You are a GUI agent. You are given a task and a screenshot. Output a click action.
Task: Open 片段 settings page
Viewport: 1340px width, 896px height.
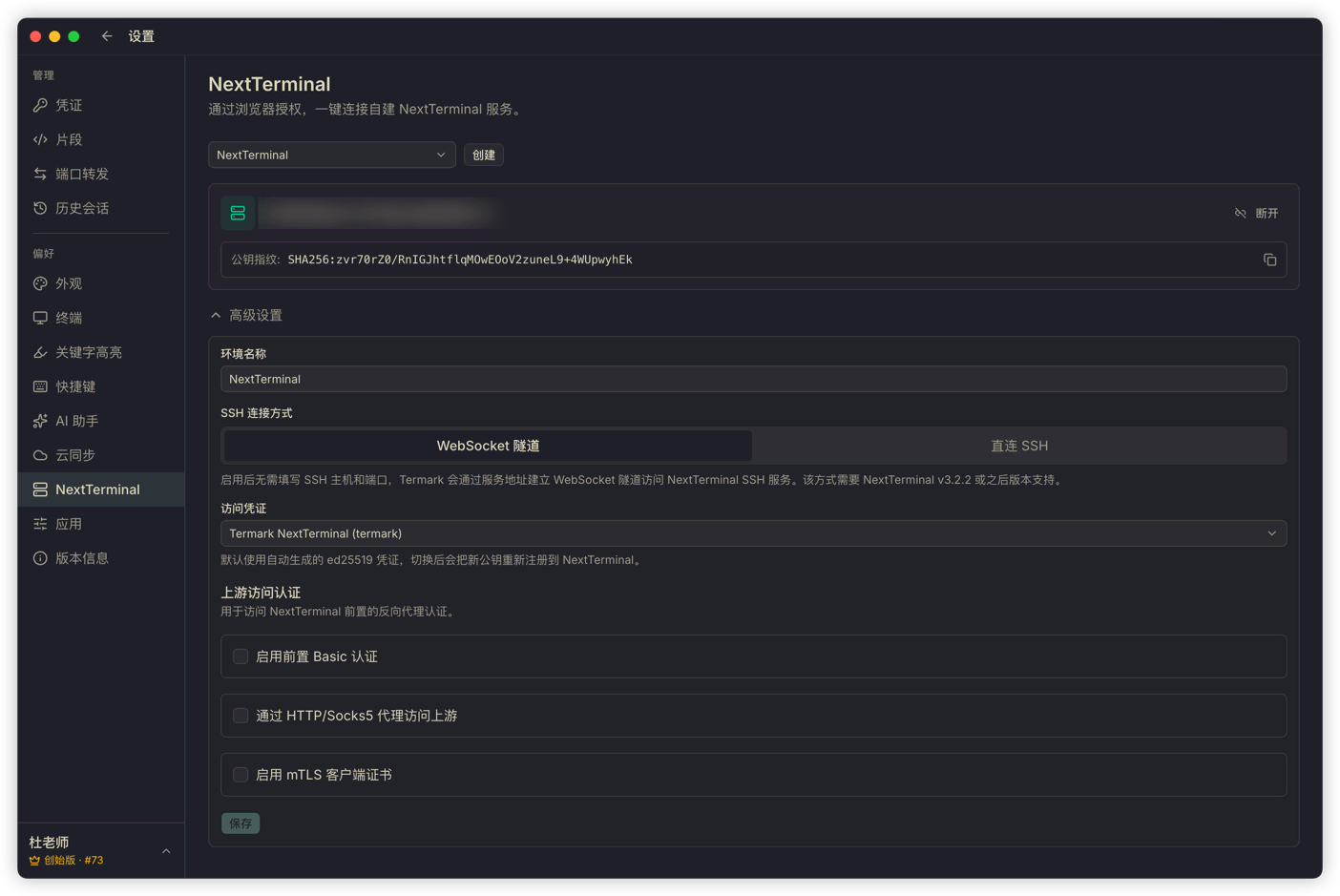pos(100,139)
